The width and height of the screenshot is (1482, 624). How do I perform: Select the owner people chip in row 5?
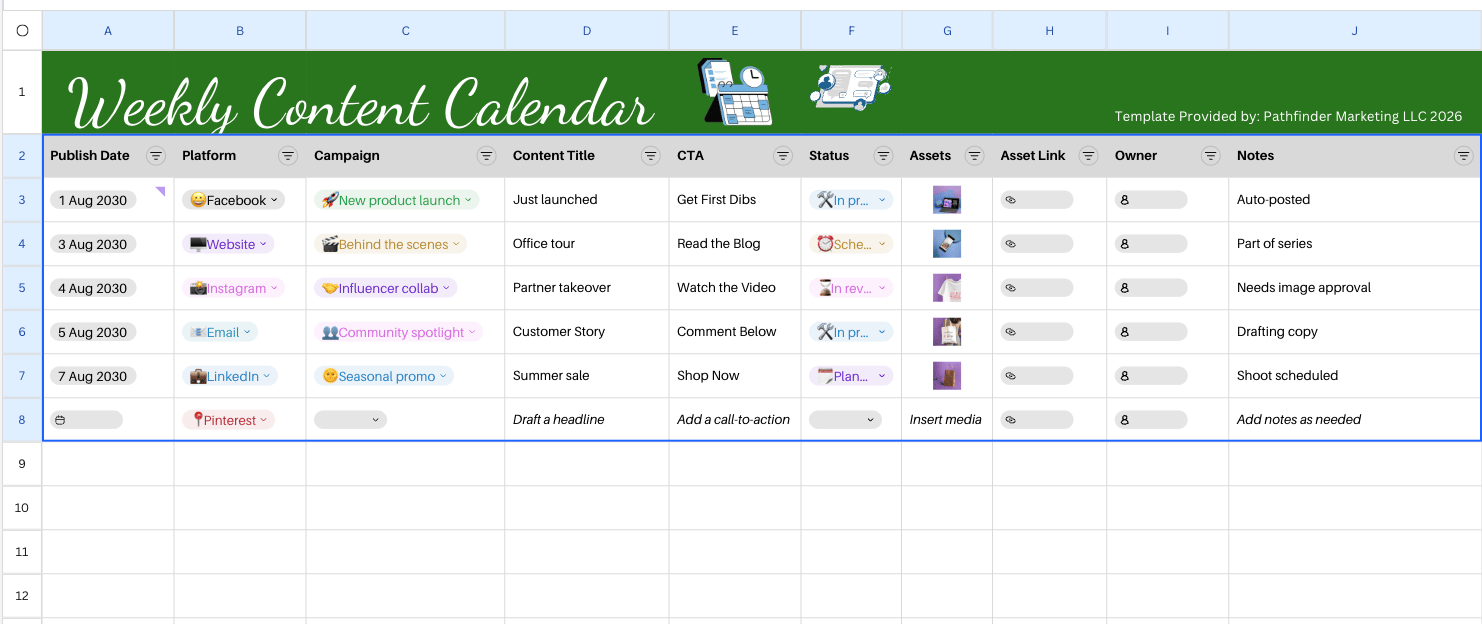click(x=1151, y=288)
